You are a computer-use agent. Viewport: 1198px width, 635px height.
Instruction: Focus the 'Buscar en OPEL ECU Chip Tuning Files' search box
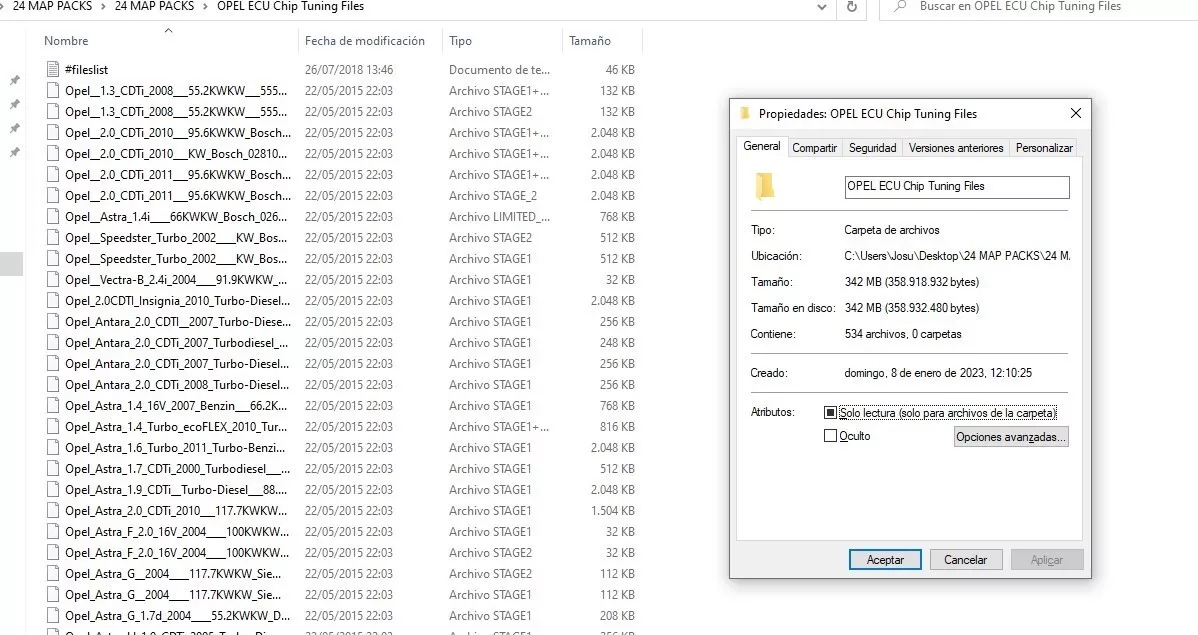coord(1039,7)
